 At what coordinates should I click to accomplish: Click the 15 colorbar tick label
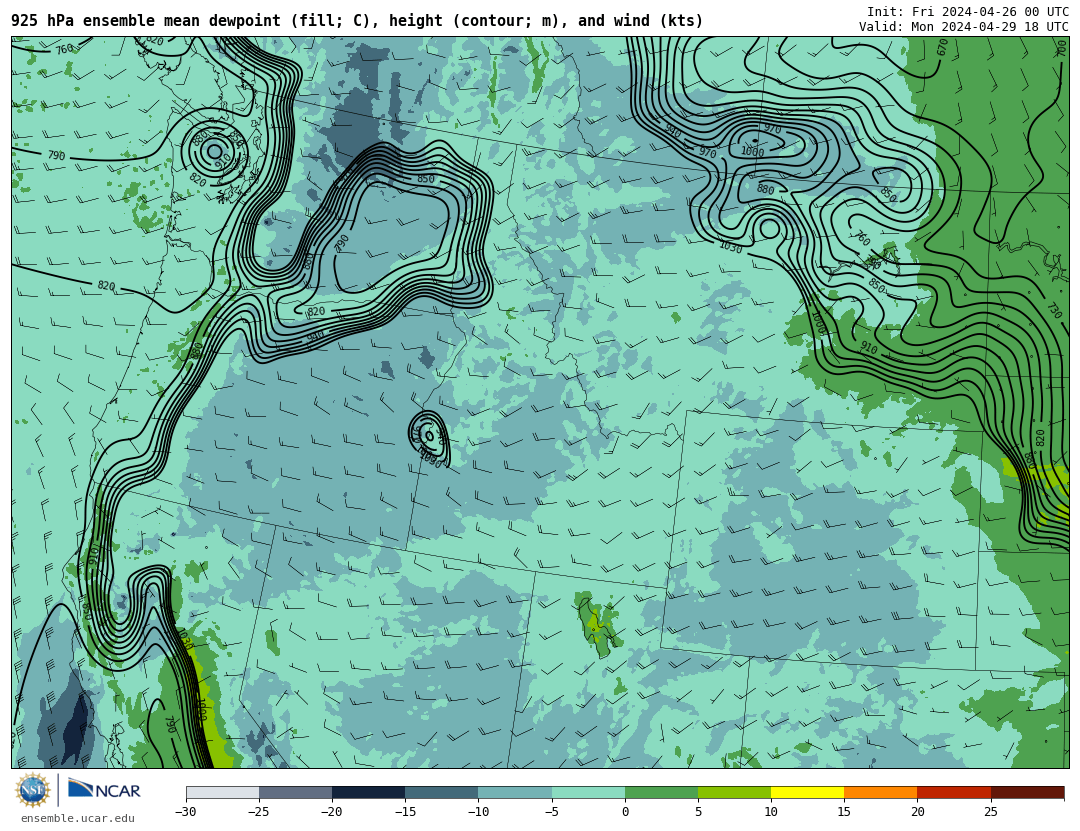pyautogui.click(x=844, y=812)
